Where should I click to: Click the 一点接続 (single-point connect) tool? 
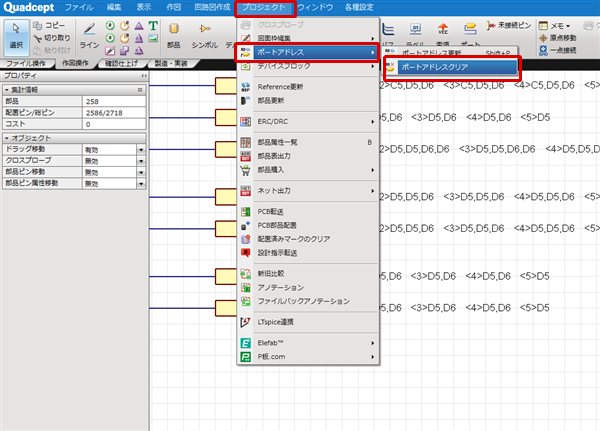(558, 50)
